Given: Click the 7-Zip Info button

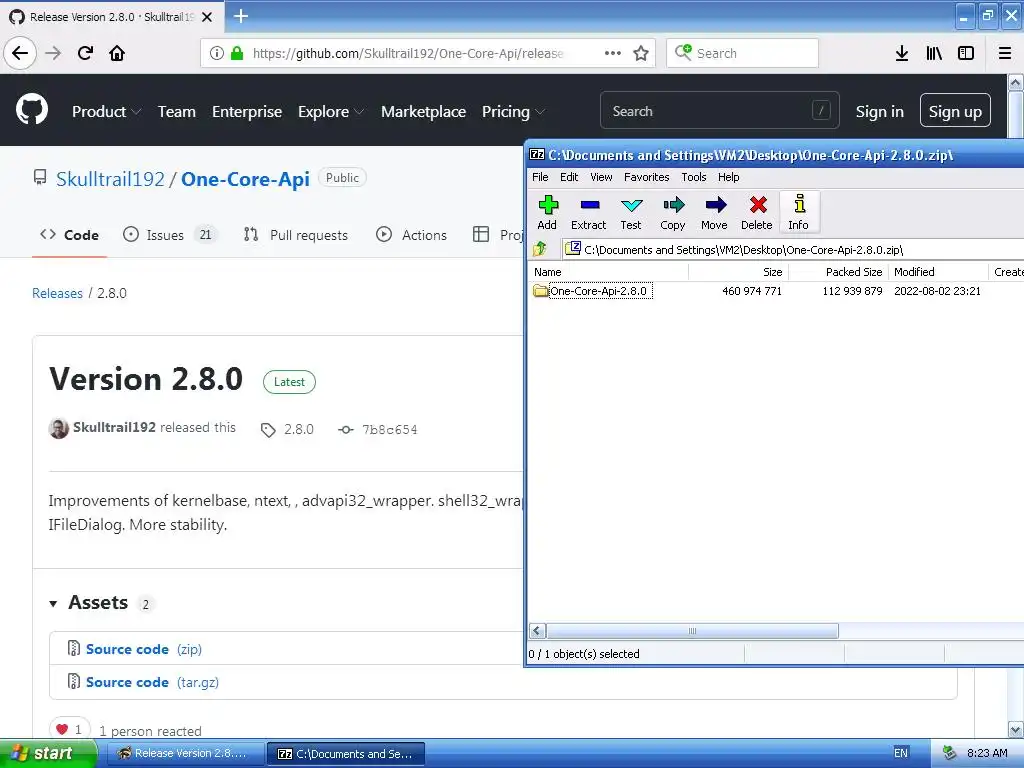Looking at the screenshot, I should pyautogui.click(x=799, y=213).
